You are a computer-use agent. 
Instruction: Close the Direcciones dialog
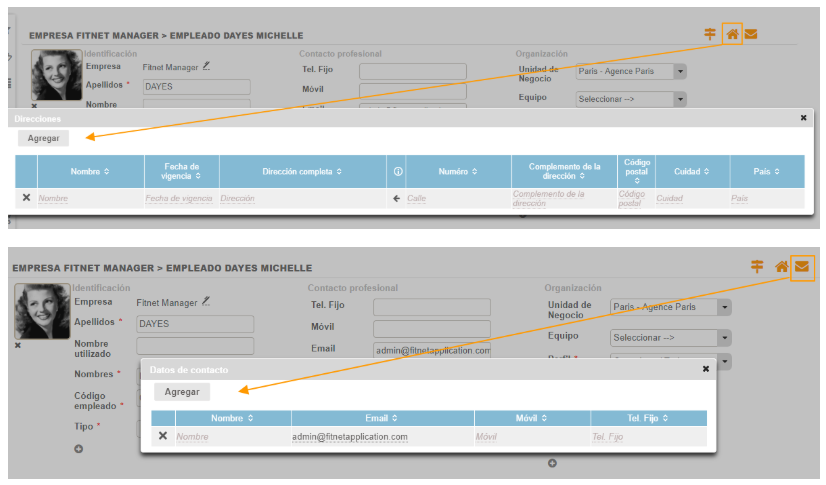pos(803,117)
